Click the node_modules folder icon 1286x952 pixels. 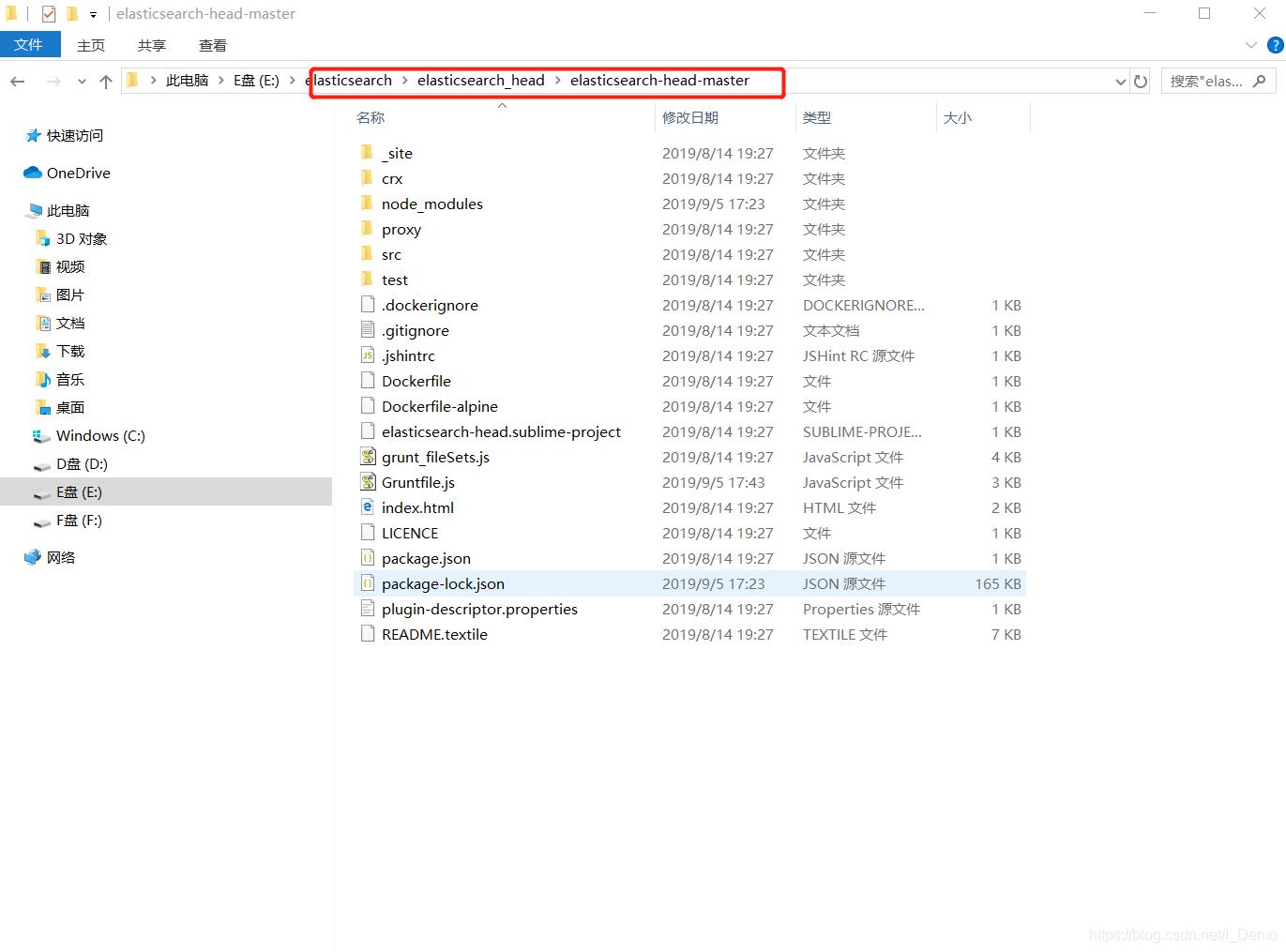point(368,204)
